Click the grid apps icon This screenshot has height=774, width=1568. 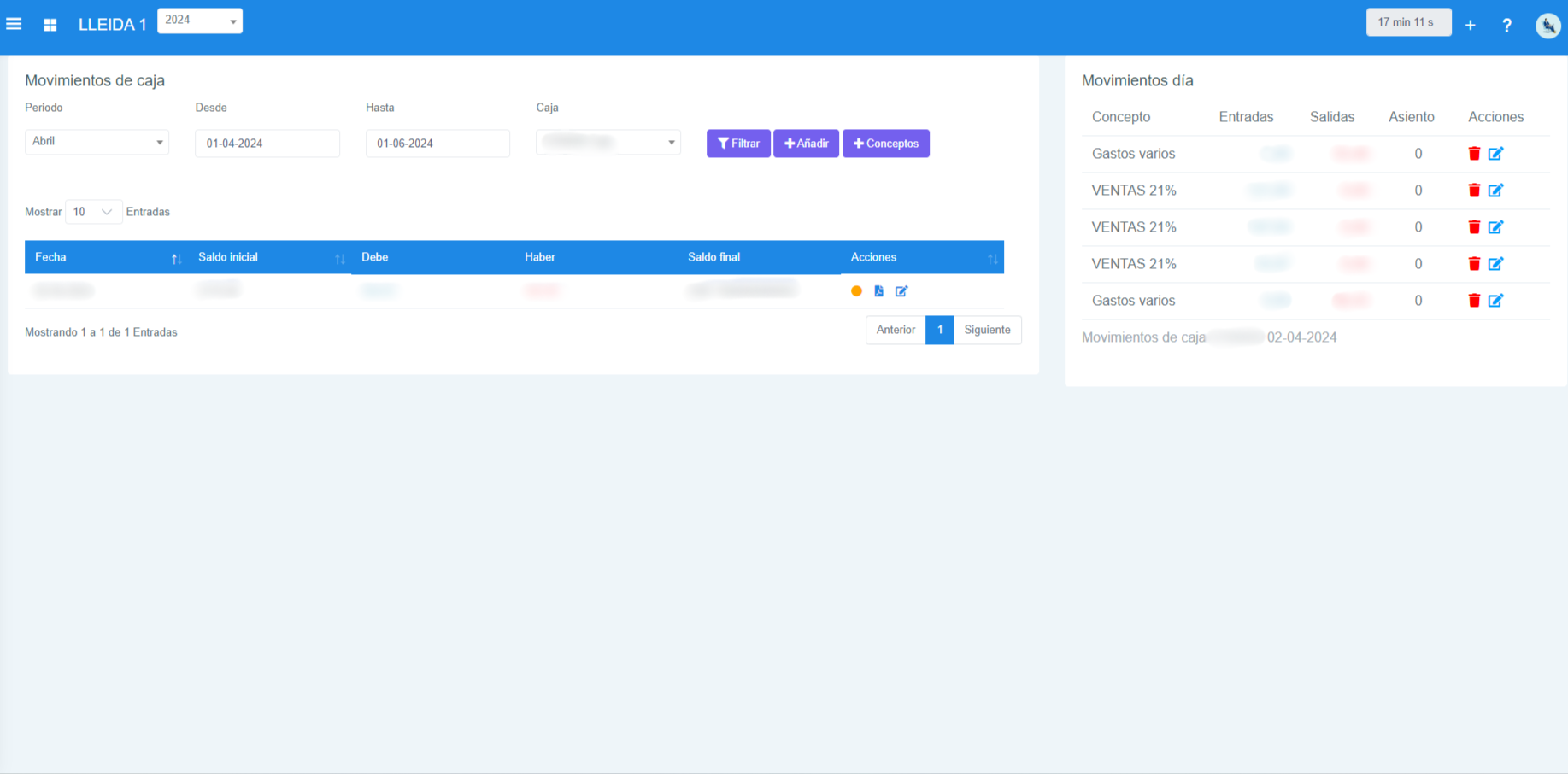pos(50,25)
